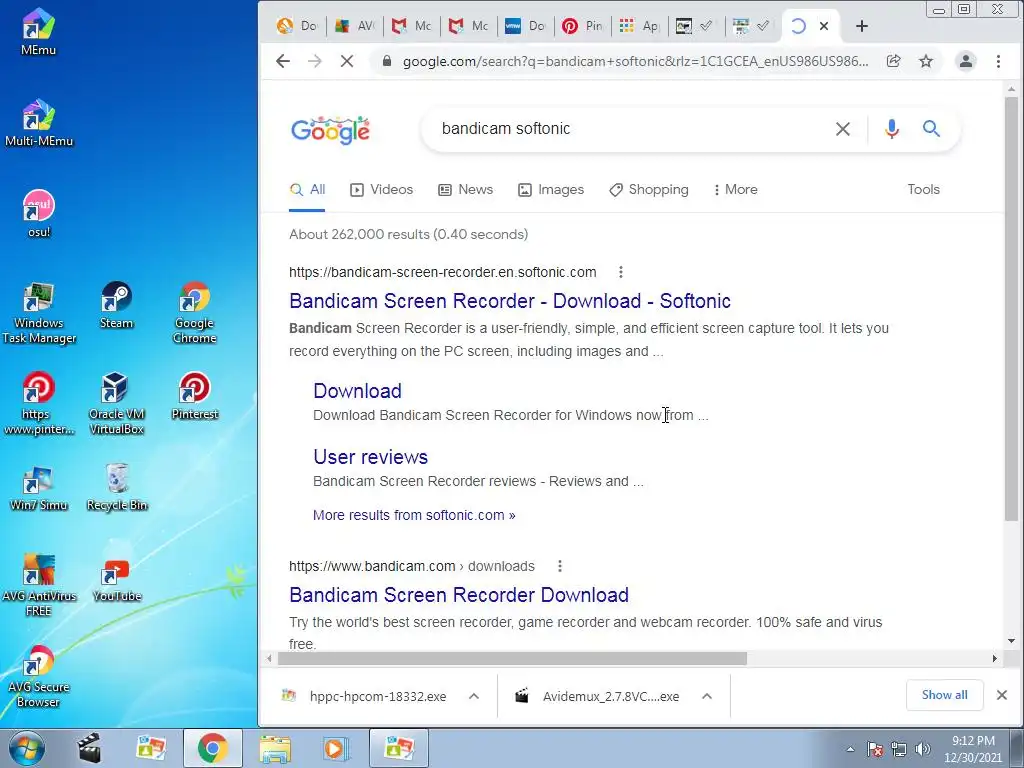Click the horizontal scrollbar thumb
Screen dimensions: 1024x768
(x=512, y=658)
